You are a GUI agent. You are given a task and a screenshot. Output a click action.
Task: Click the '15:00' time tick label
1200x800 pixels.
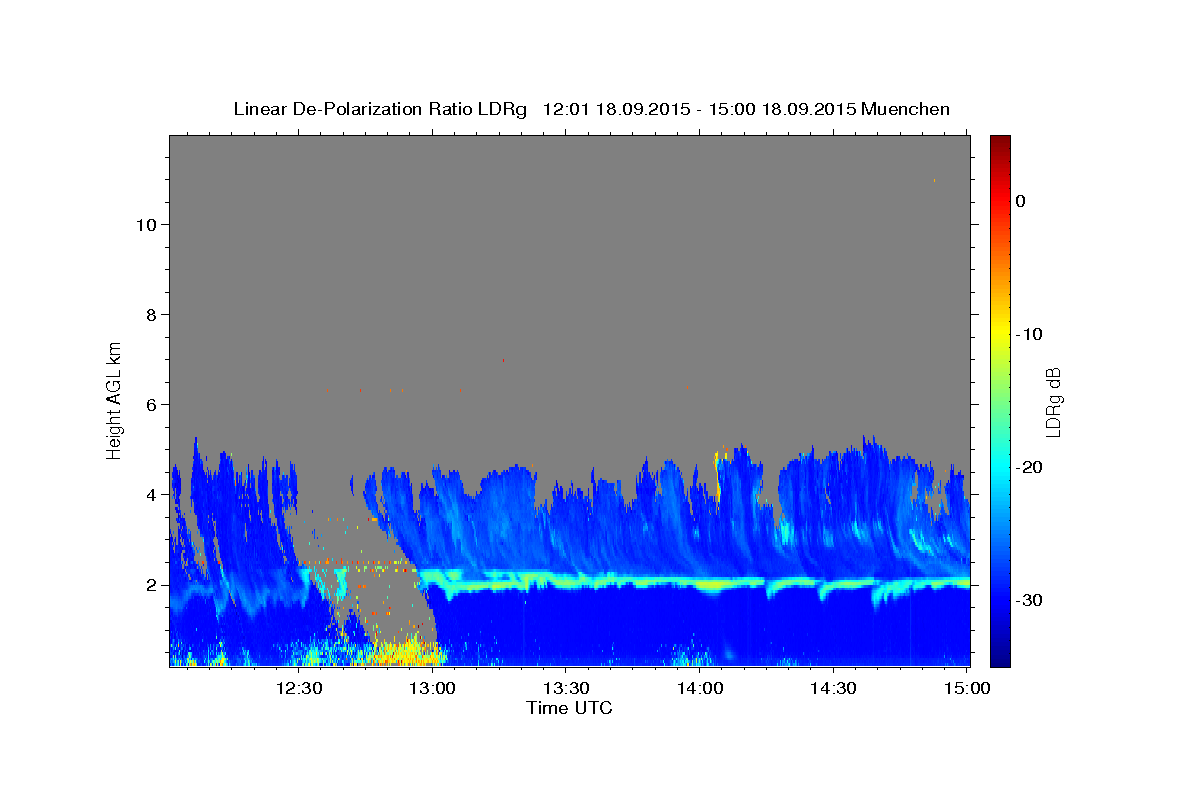pos(966,688)
